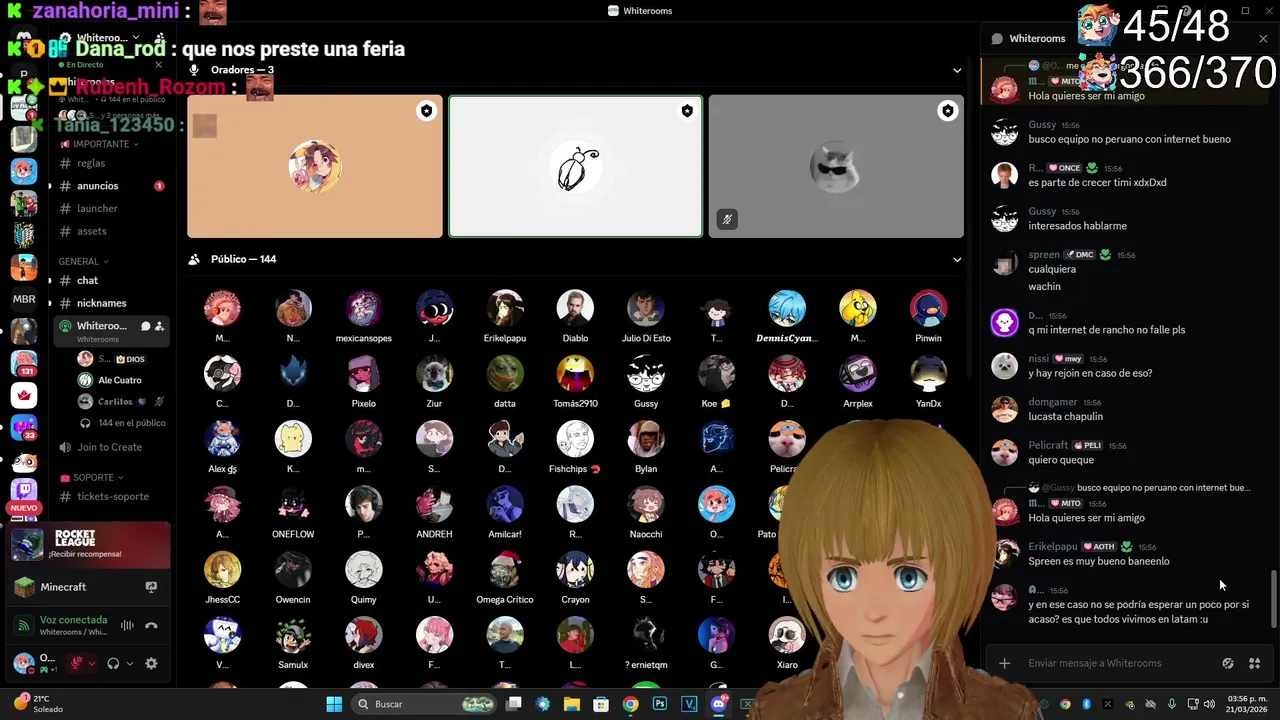
Task: Click moderator shield on middle speaker tile
Action: click(687, 111)
